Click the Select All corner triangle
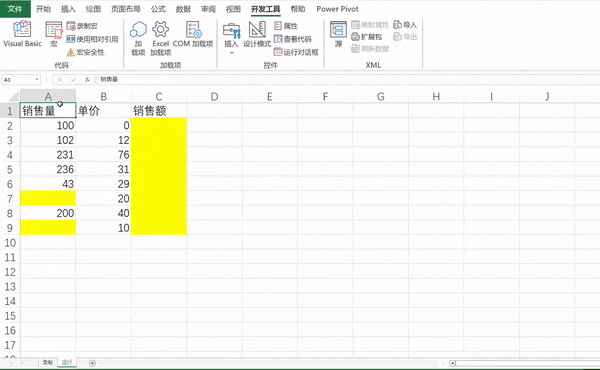 pyautogui.click(x=13, y=96)
